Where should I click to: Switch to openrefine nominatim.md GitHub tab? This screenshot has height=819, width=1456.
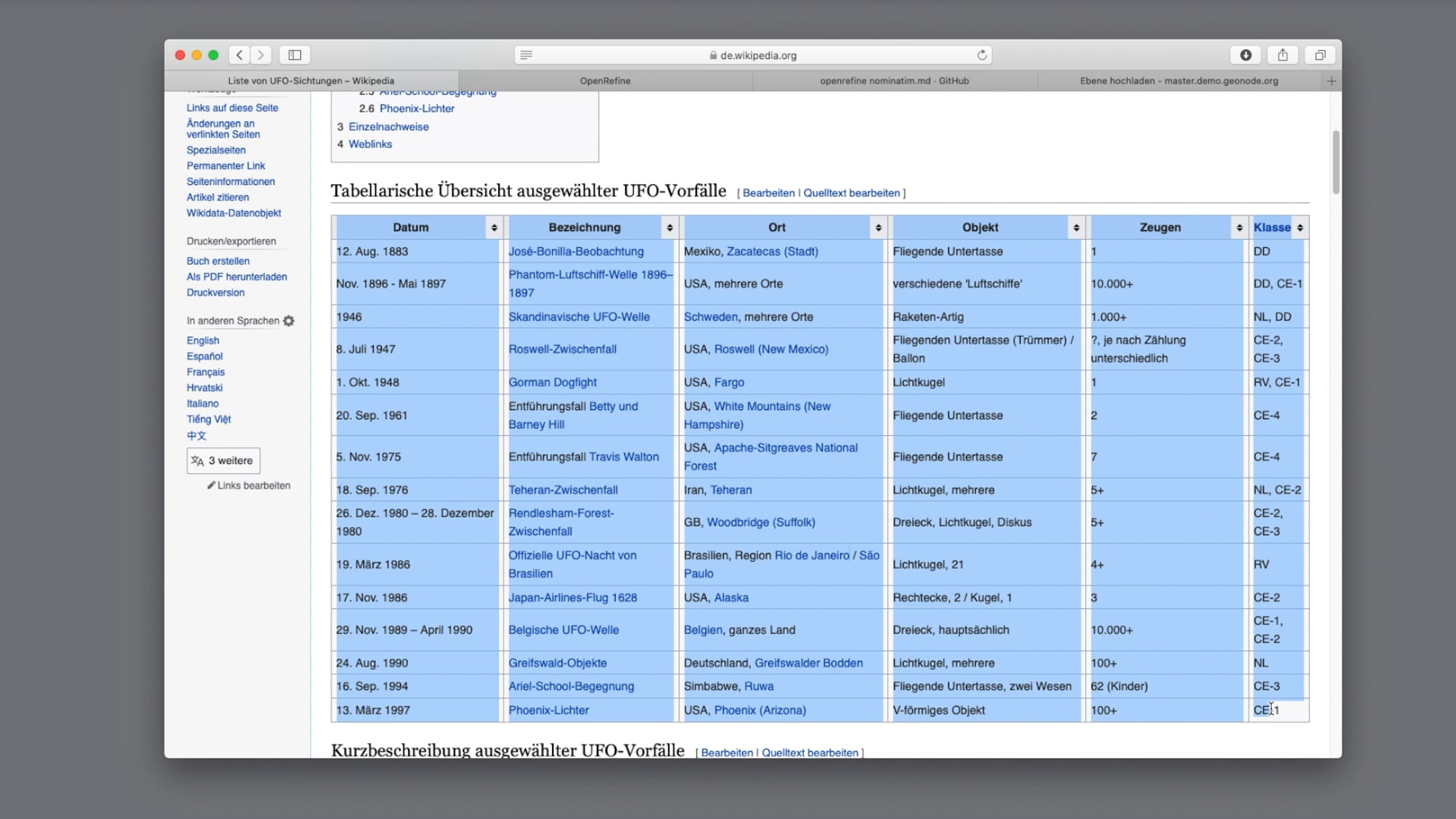pyautogui.click(x=894, y=81)
